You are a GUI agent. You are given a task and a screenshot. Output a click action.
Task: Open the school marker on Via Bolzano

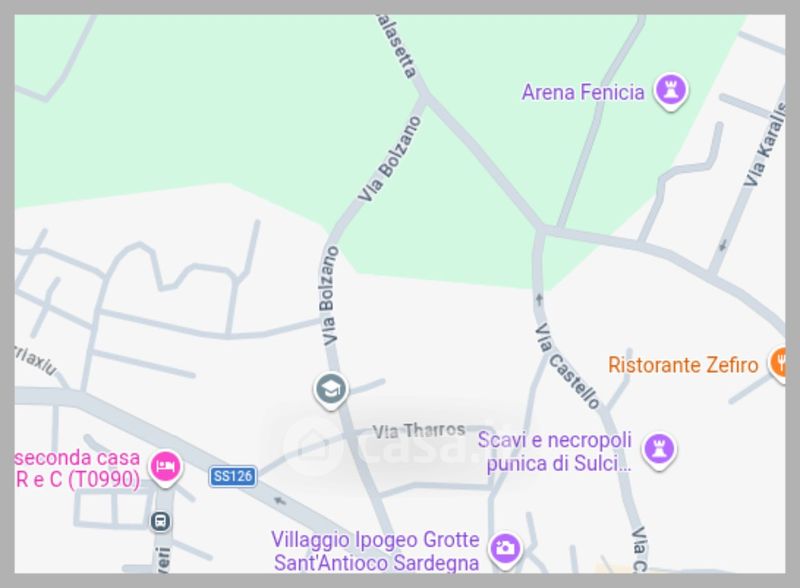[331, 391]
